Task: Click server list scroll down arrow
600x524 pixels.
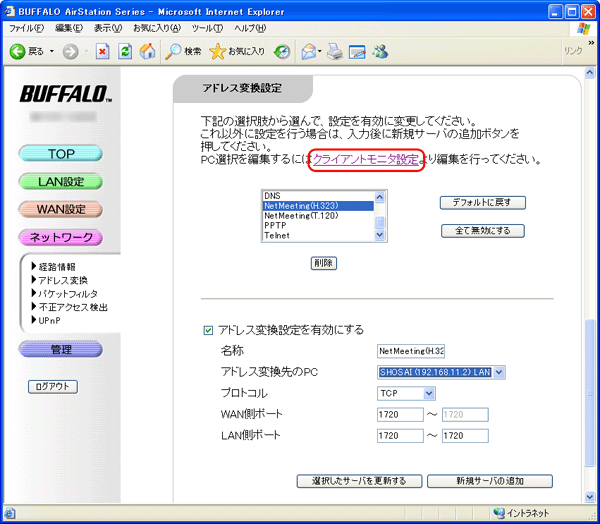Action: coord(380,235)
